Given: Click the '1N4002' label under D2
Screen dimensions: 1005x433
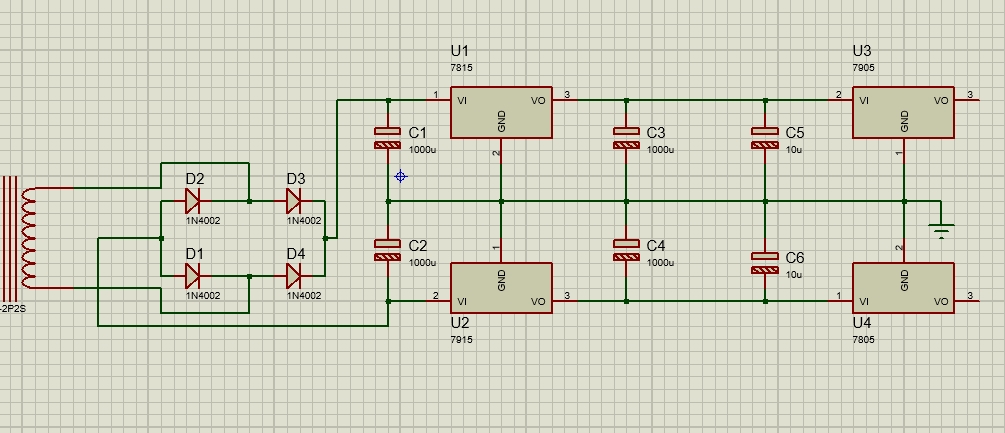Looking at the screenshot, I should point(203,220).
